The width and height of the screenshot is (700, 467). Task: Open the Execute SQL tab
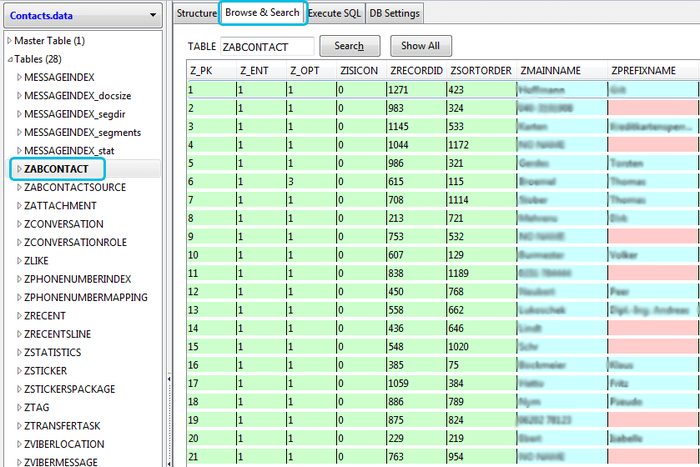(334, 13)
